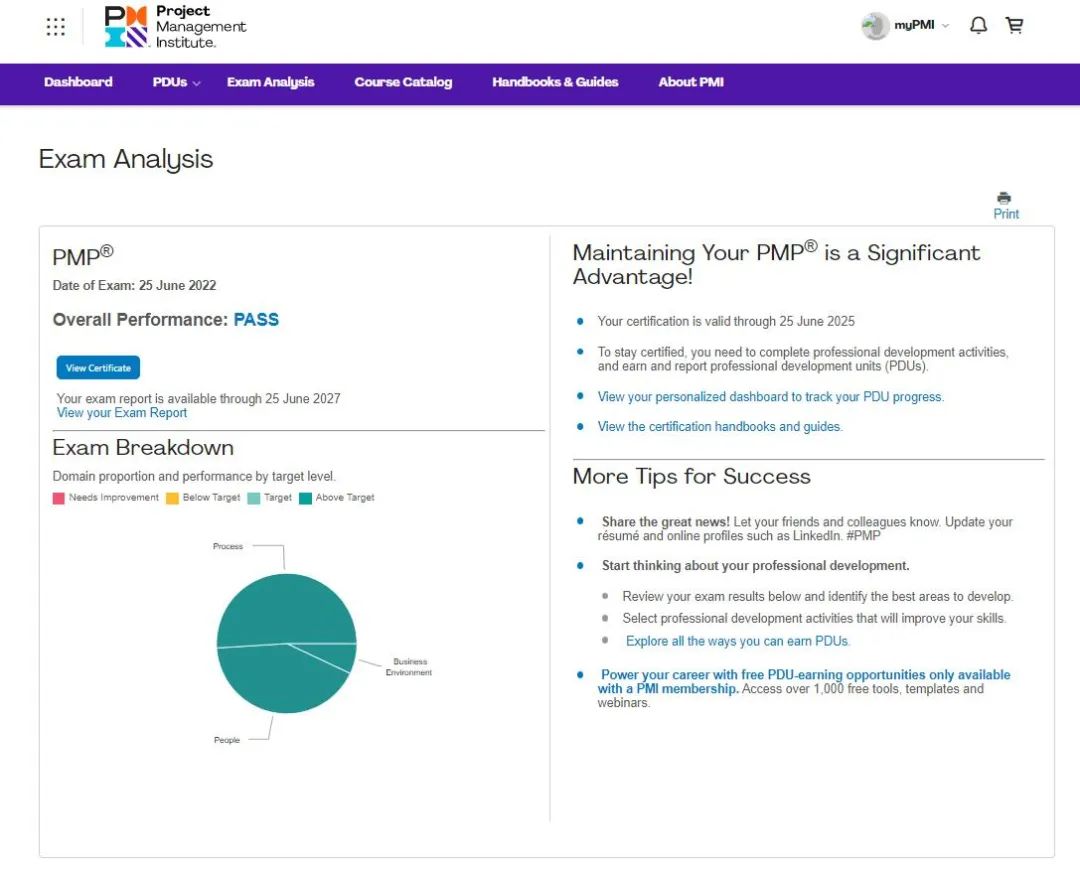This screenshot has height=870, width=1080.
Task: Click the Maintaining Your PMP heading
Action: pyautogui.click(x=776, y=264)
